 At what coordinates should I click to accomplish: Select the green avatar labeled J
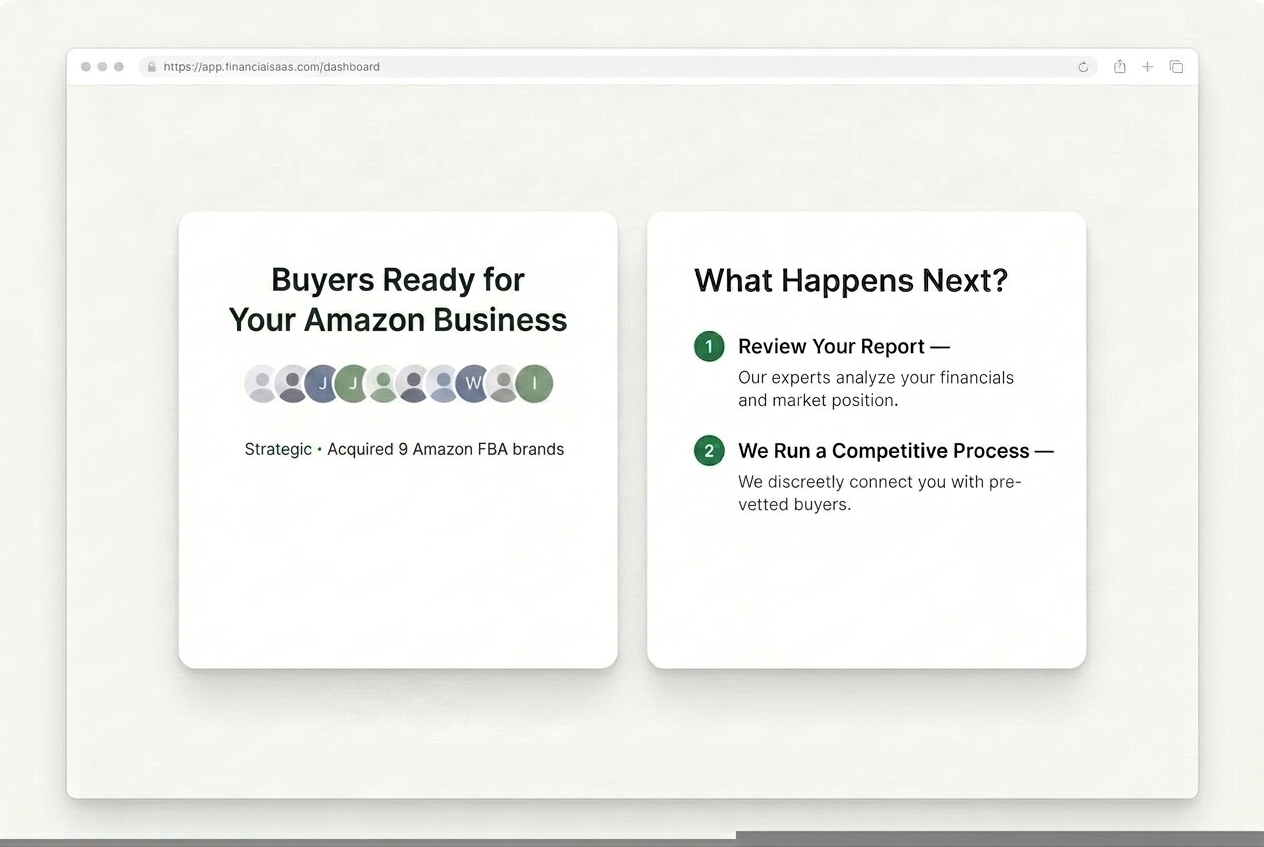point(352,383)
